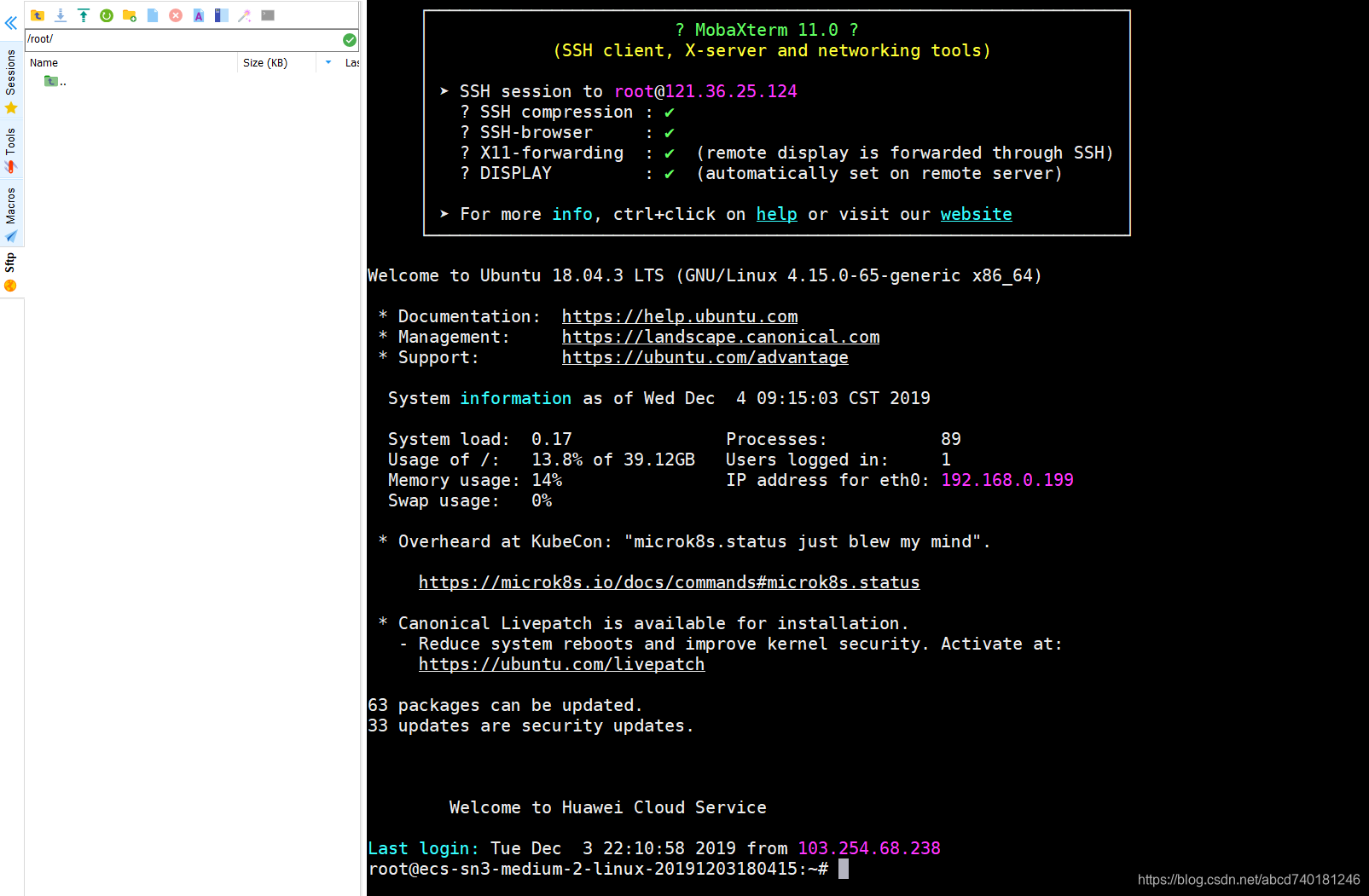The width and height of the screenshot is (1369, 896).
Task: Visit the MobaXterm website link
Action: tap(976, 214)
